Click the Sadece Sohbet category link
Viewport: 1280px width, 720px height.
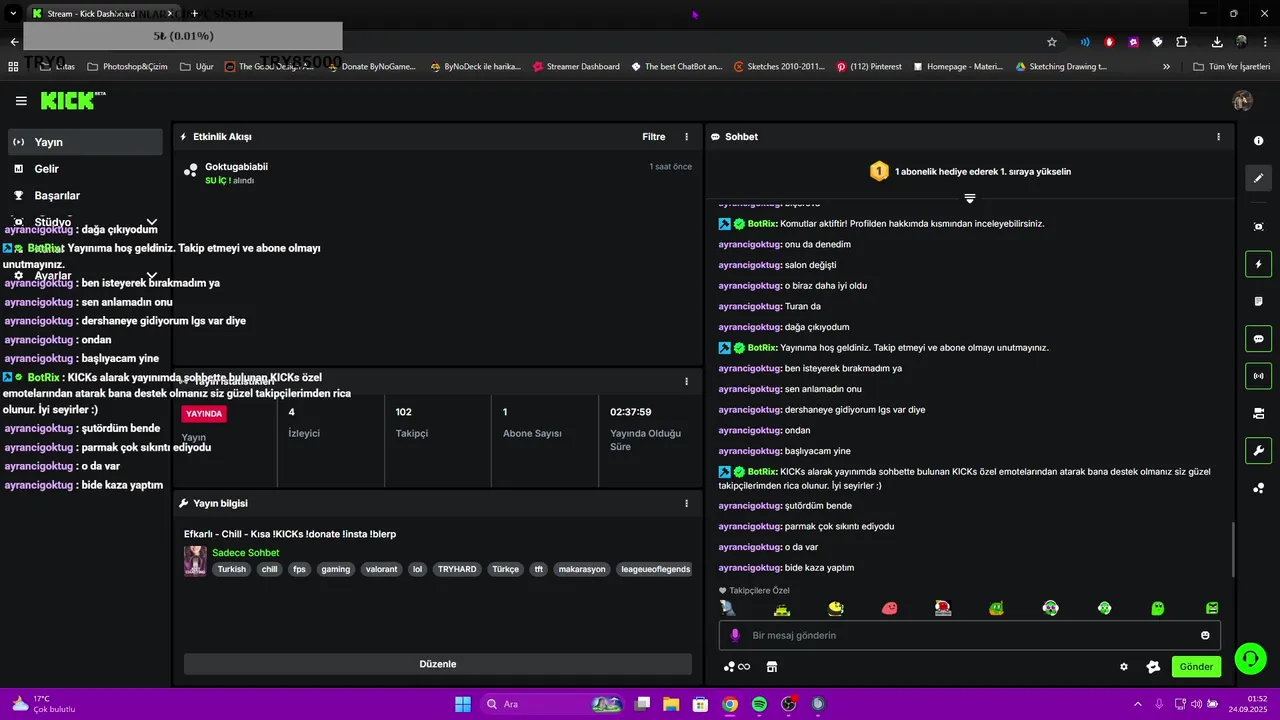pos(245,553)
